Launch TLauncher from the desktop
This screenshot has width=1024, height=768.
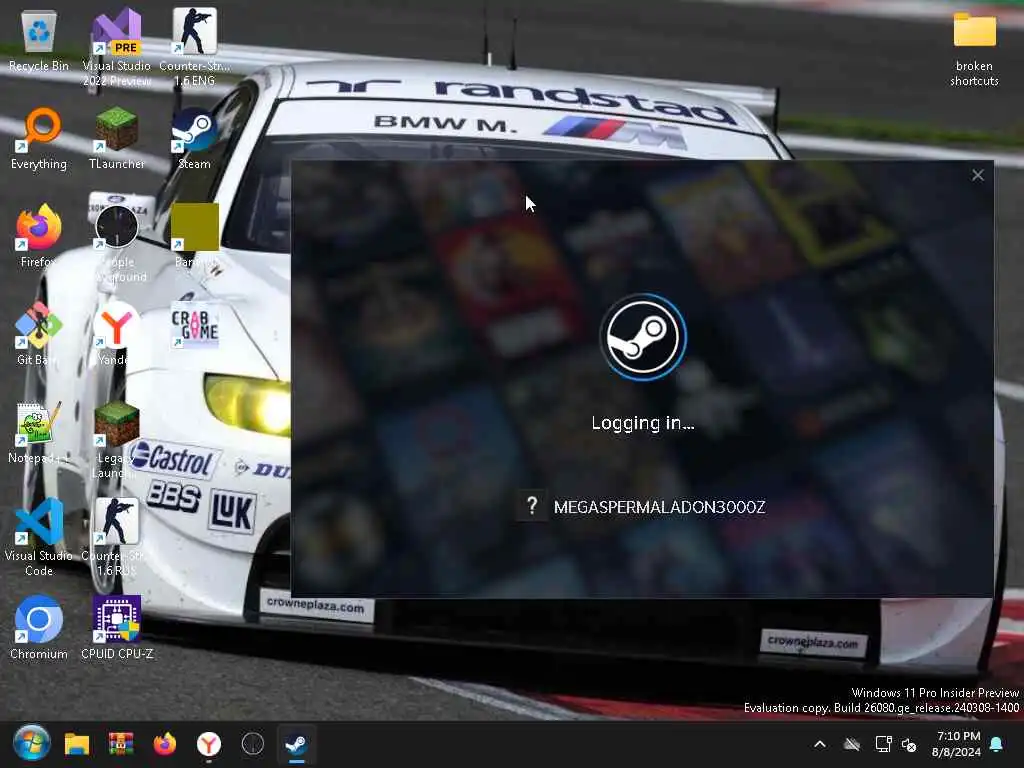pyautogui.click(x=117, y=139)
